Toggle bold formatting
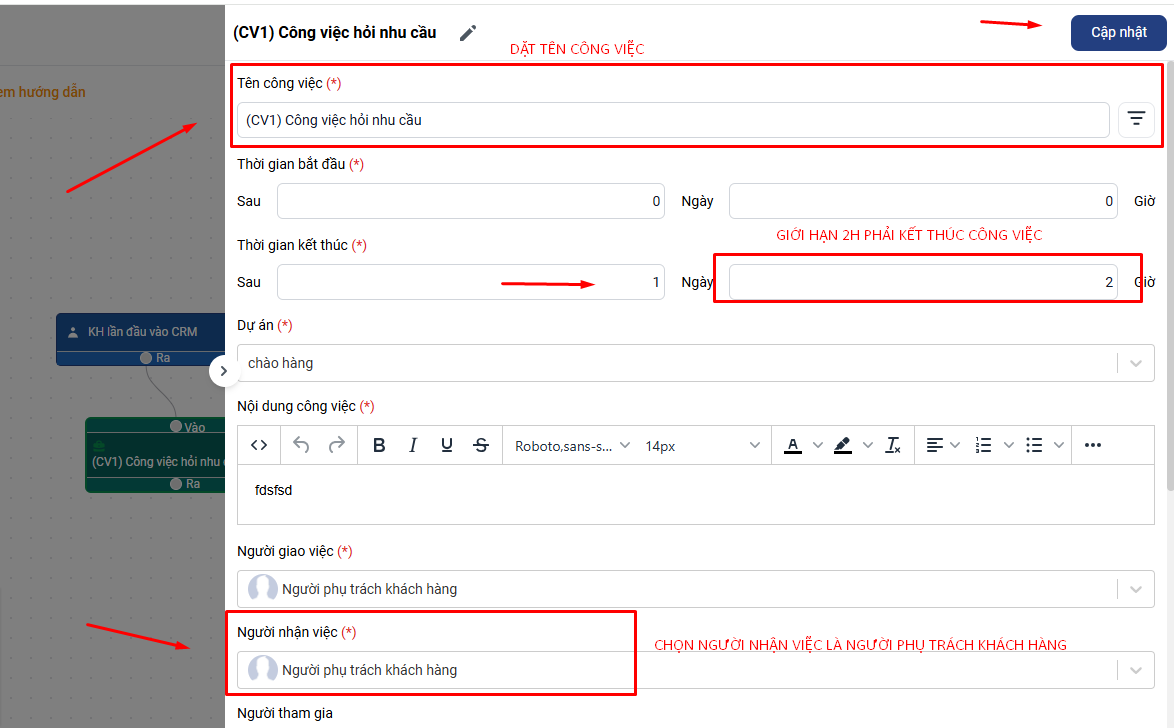1174x728 pixels. [x=379, y=445]
